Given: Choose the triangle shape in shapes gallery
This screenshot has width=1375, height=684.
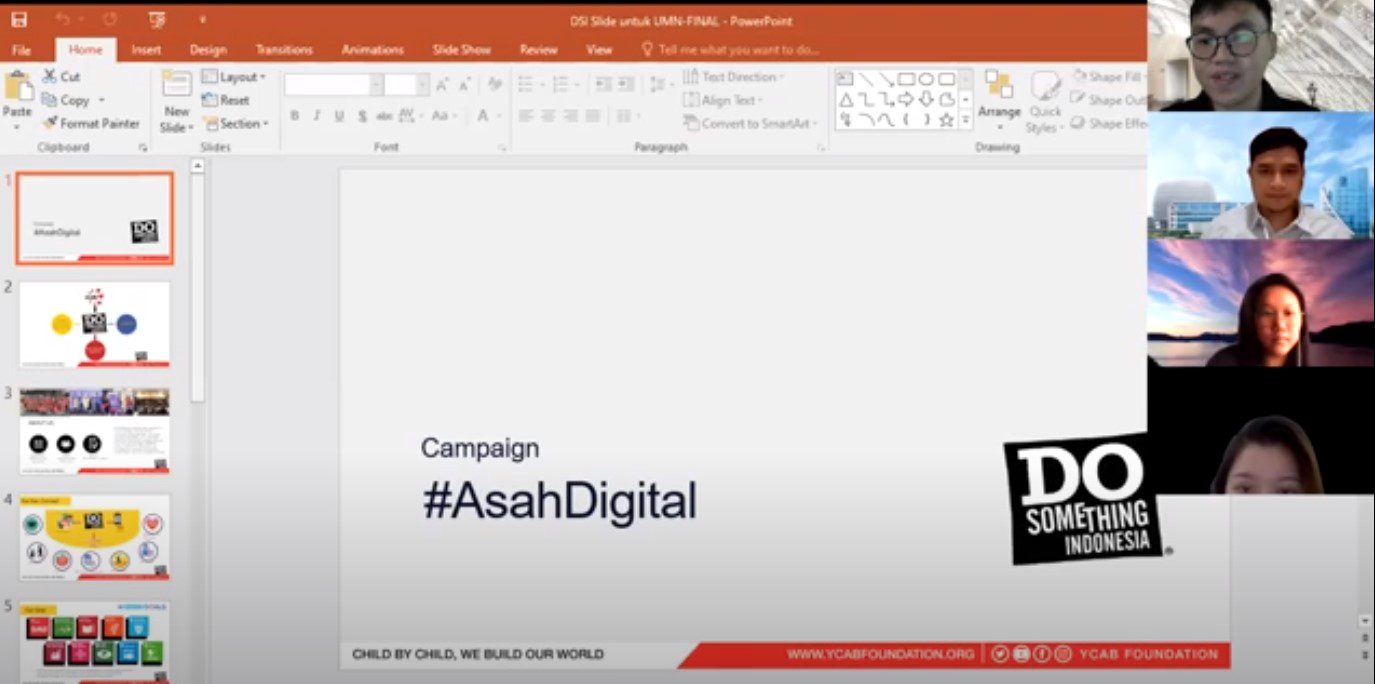Looking at the screenshot, I should (846, 99).
